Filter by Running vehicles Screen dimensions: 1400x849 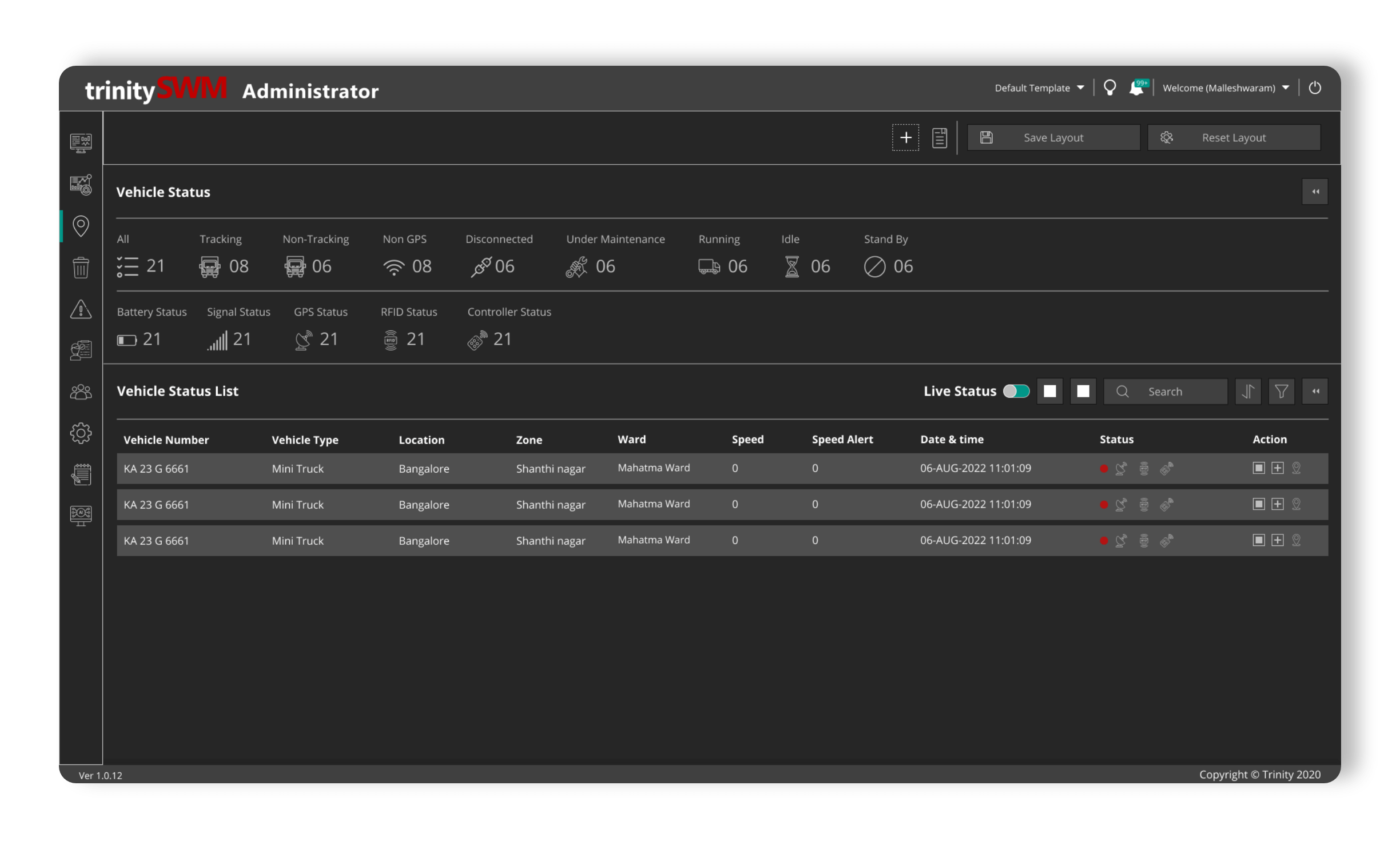pos(723,256)
